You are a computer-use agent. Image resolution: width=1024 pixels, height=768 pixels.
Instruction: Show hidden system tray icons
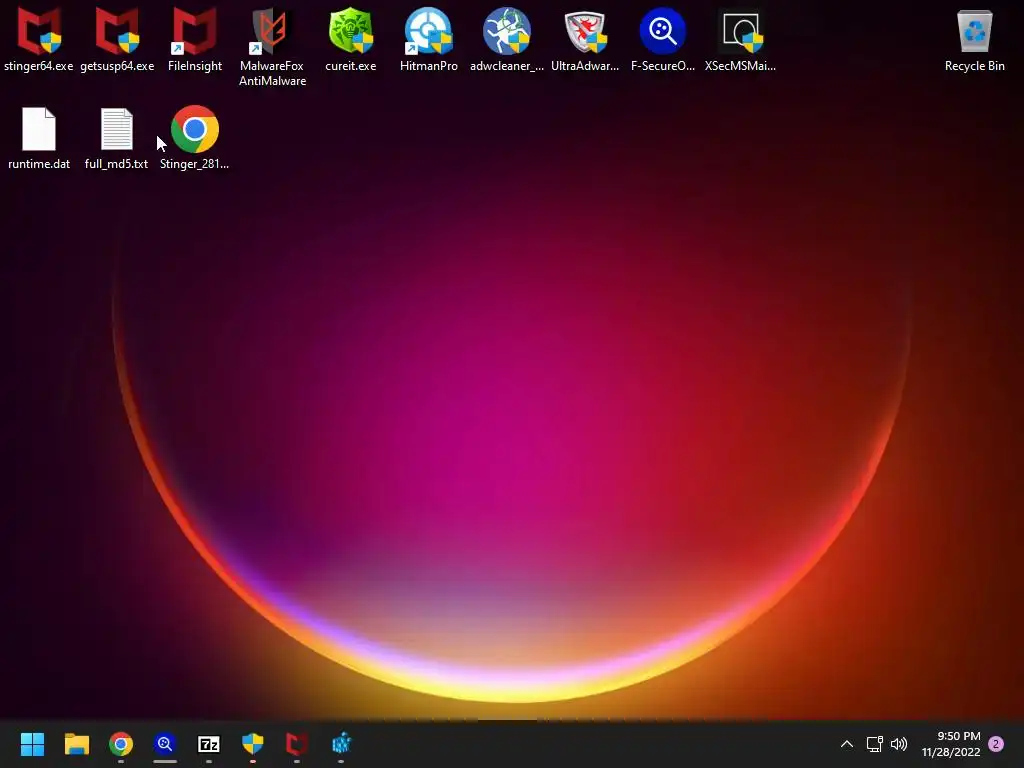coord(846,744)
